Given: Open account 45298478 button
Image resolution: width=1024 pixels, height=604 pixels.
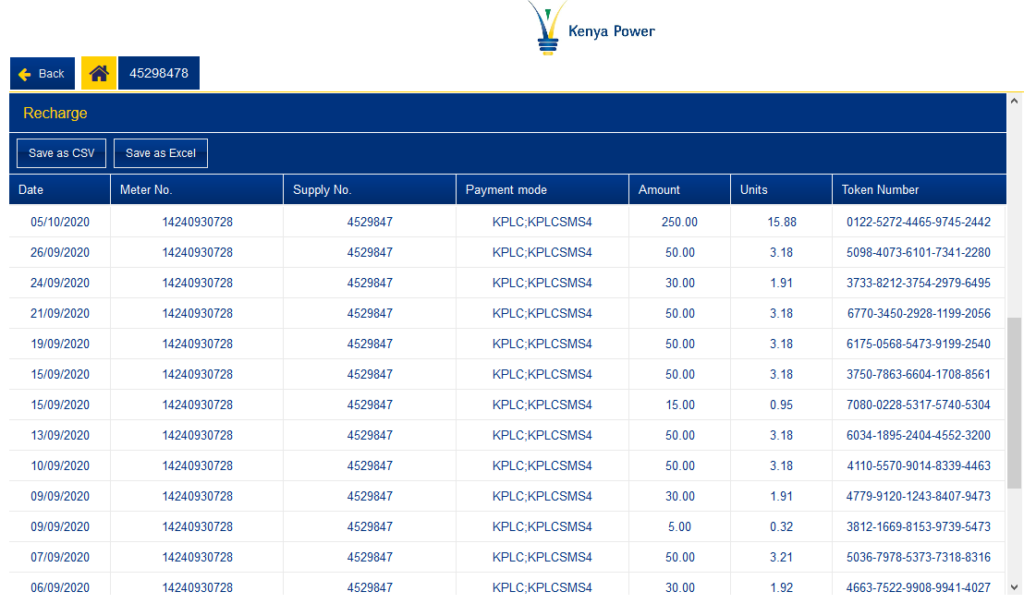Looking at the screenshot, I should coord(159,73).
